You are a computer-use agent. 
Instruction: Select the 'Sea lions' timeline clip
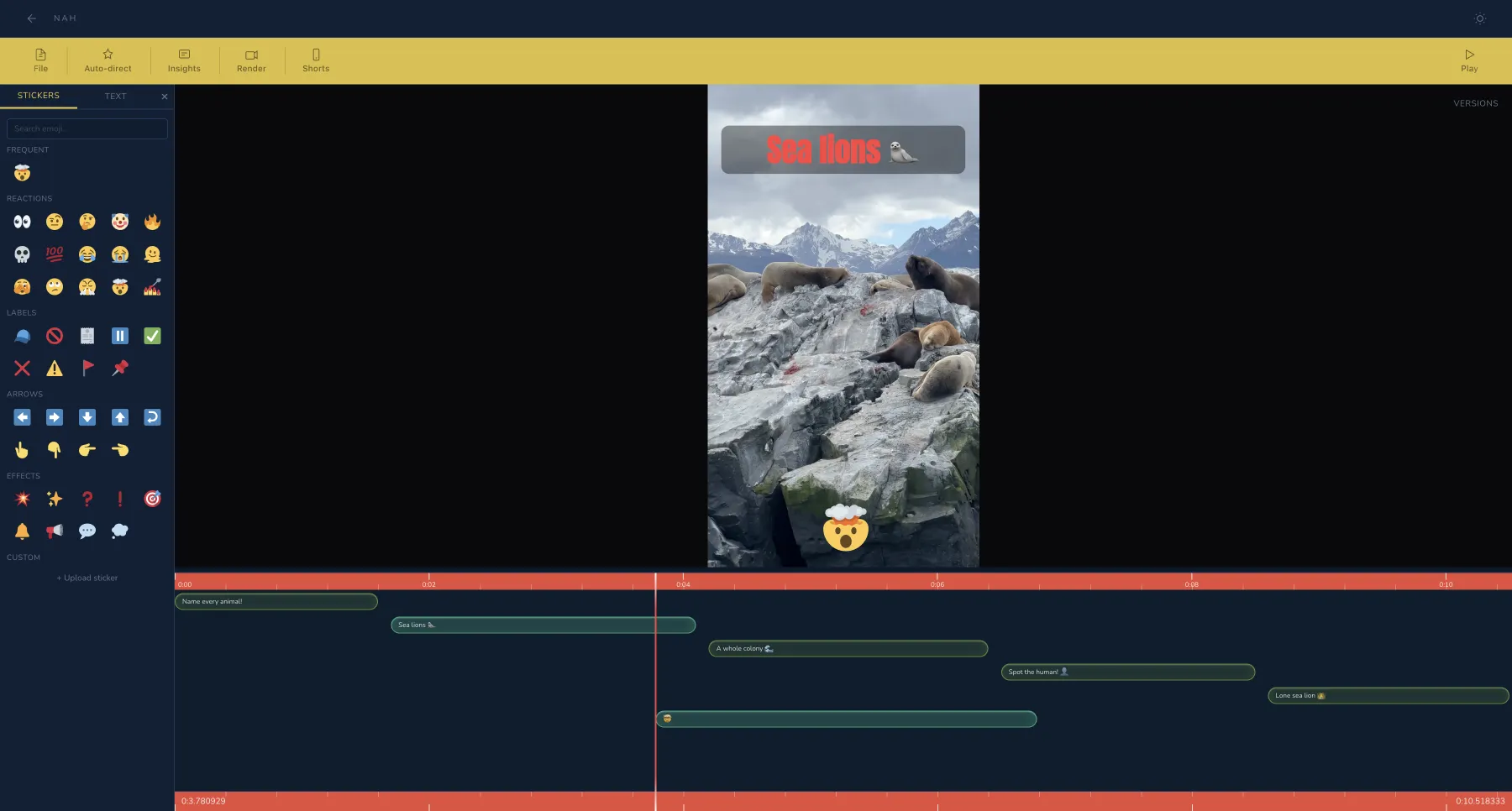click(x=543, y=625)
